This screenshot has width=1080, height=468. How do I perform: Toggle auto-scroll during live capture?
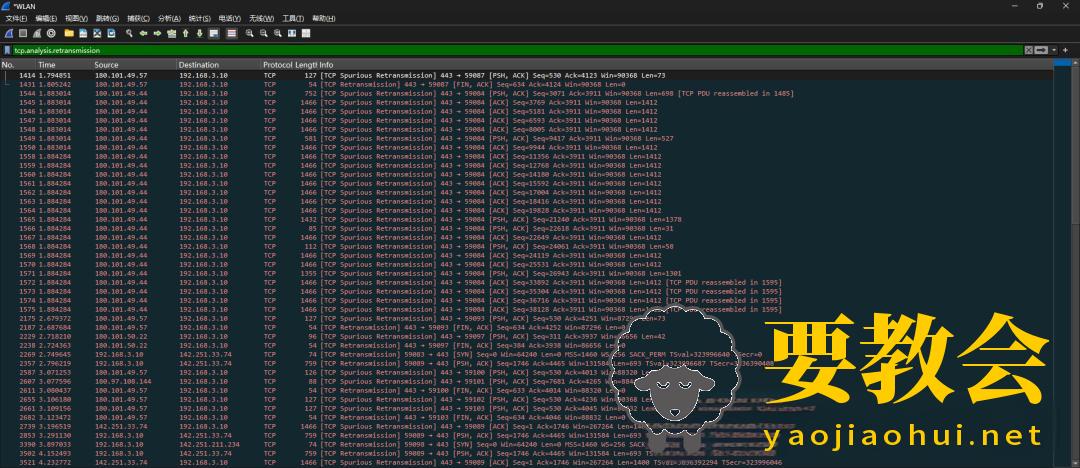(x=214, y=33)
